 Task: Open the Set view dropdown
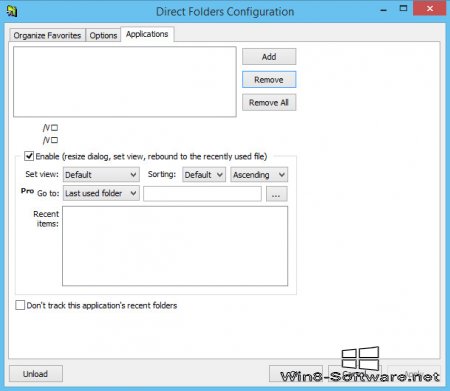101,175
